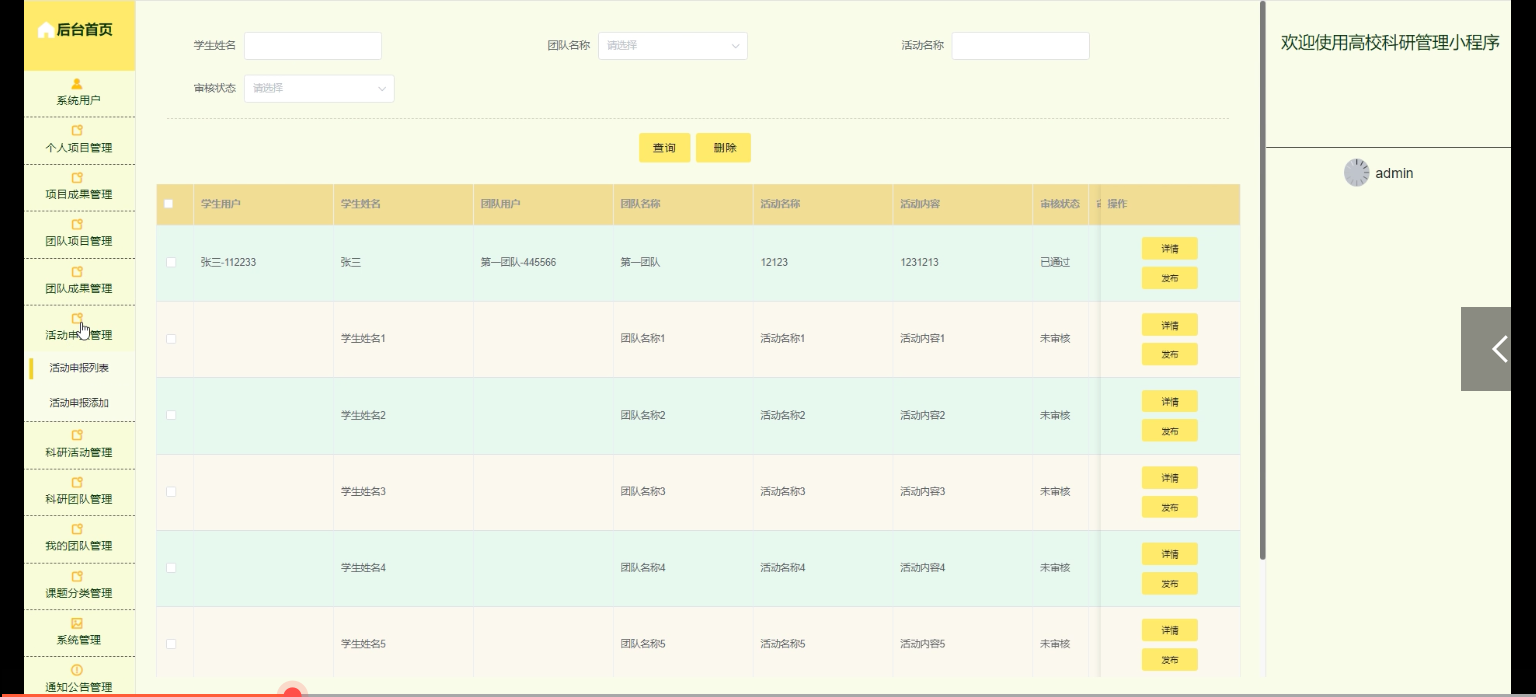Click the icon above 科研活动管理

click(x=78, y=436)
